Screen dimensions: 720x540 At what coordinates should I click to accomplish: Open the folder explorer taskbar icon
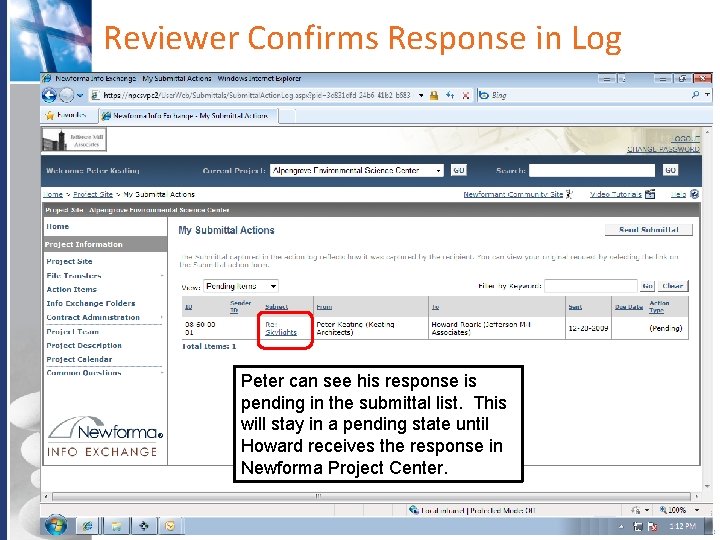pos(116,526)
